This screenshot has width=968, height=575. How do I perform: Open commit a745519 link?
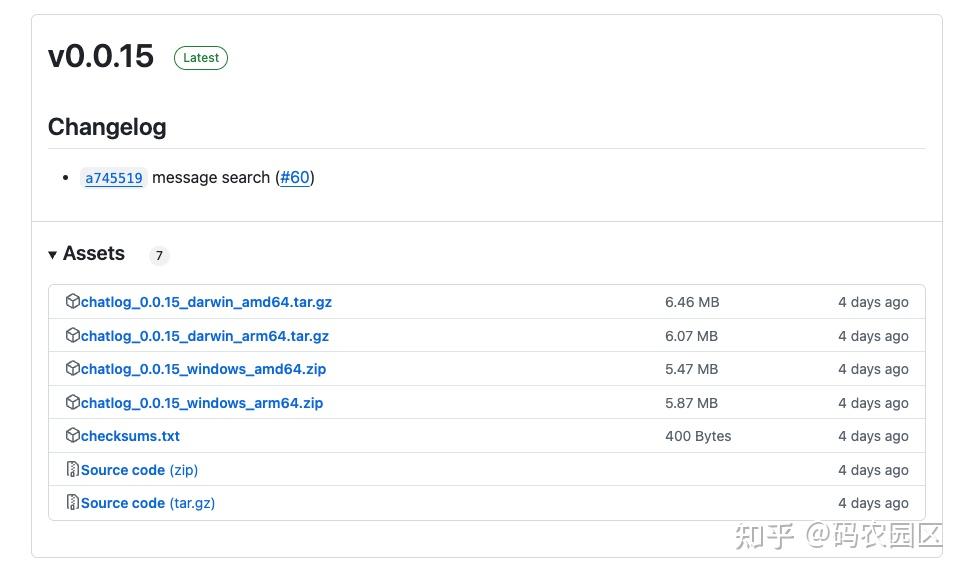114,178
